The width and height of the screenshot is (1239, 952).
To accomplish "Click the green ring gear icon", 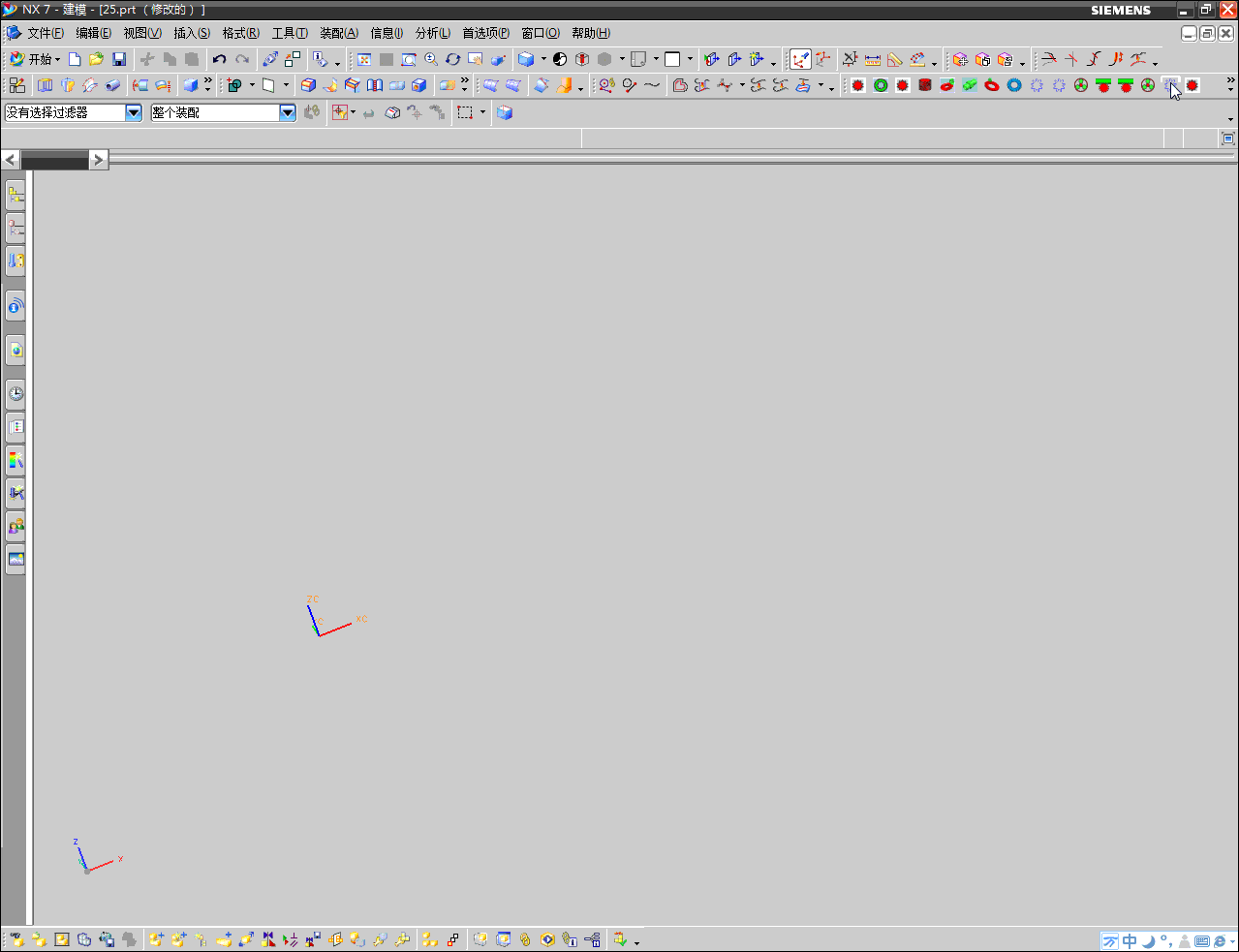I will (881, 85).
